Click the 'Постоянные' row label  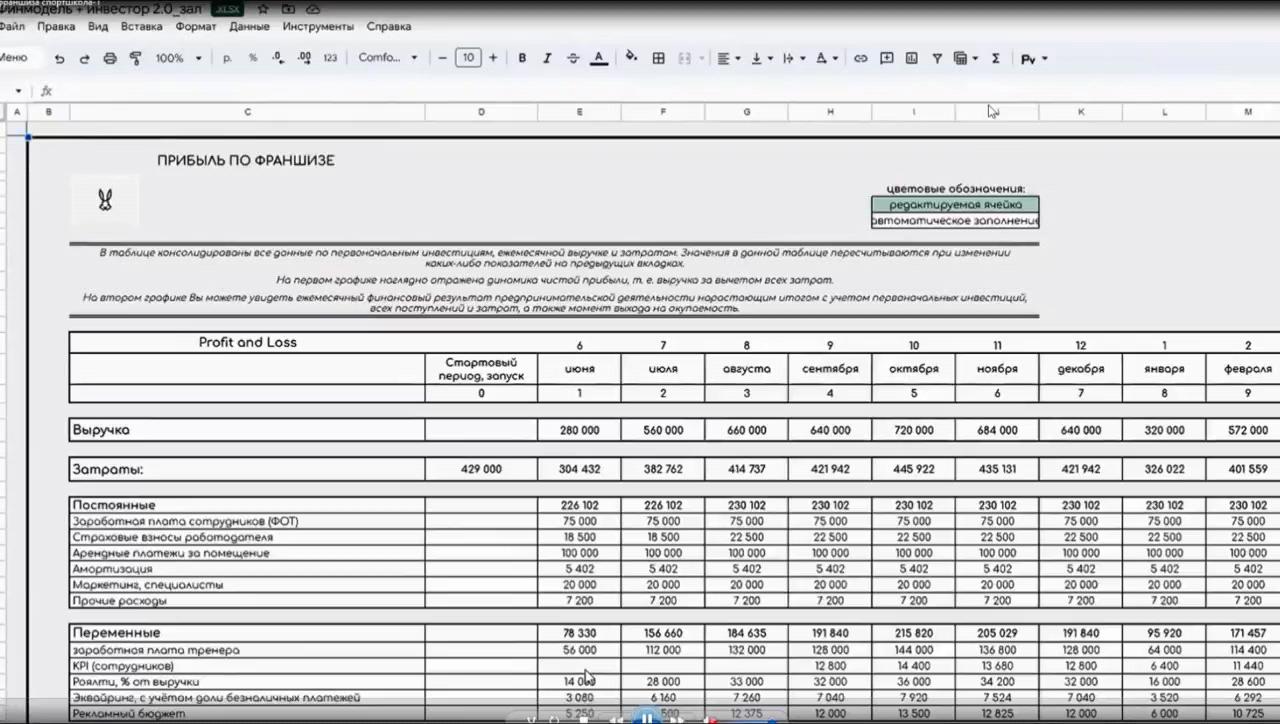[x=114, y=505]
